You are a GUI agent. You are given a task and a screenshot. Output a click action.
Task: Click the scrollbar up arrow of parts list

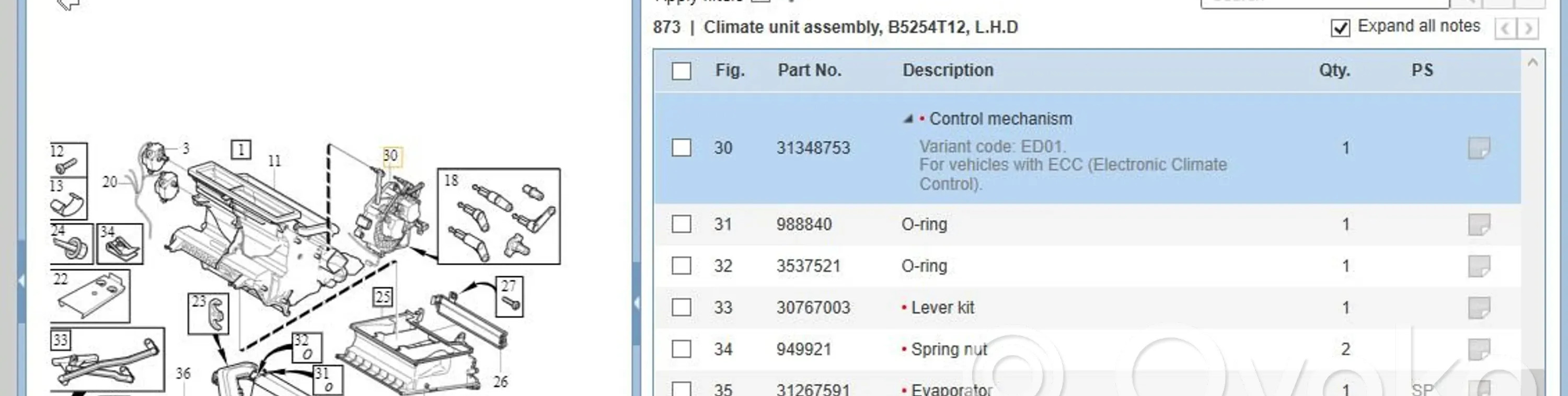(x=1532, y=63)
